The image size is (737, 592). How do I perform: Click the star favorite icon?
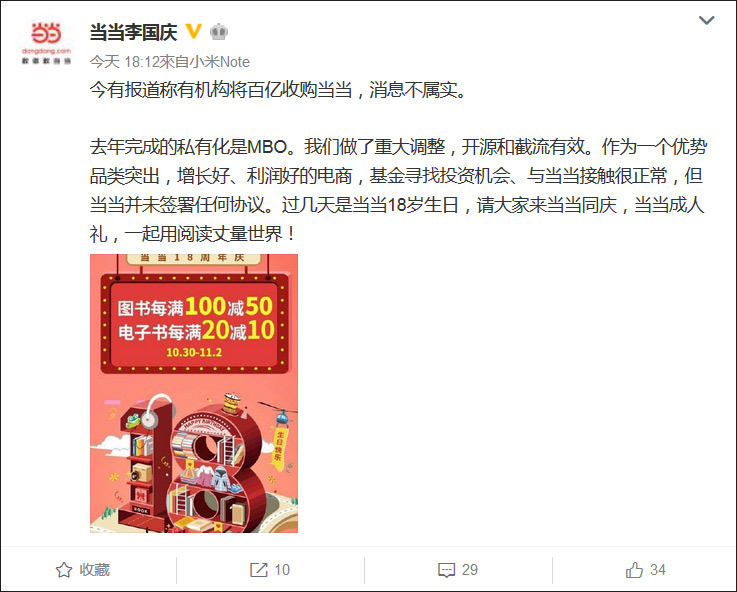tap(64, 570)
